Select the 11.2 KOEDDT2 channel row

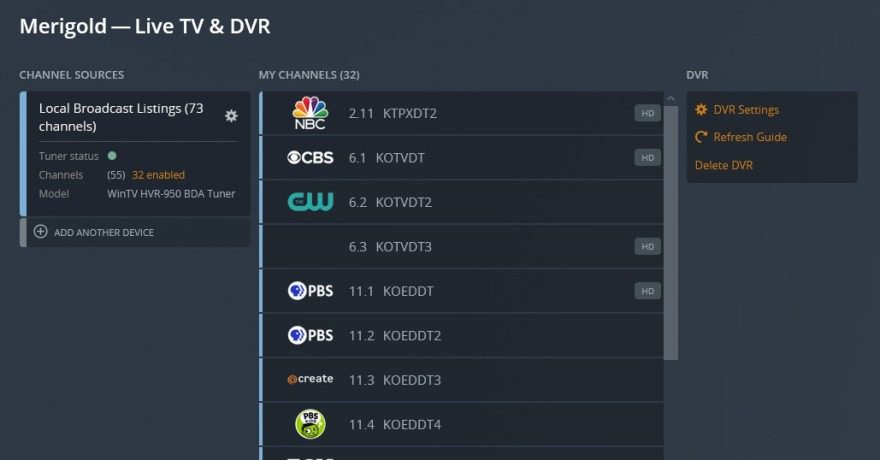[x=460, y=336]
